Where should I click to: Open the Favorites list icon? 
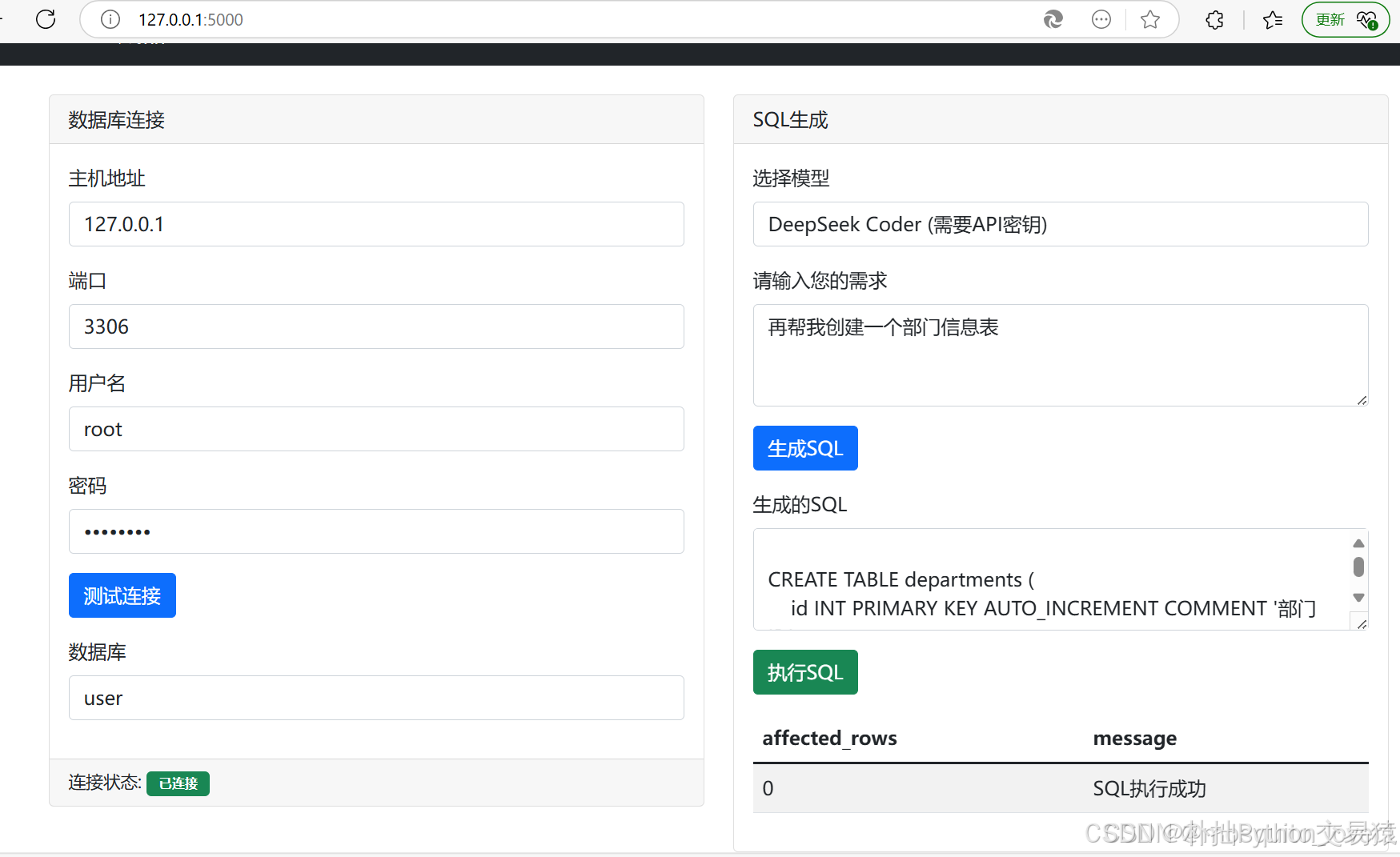1273,19
